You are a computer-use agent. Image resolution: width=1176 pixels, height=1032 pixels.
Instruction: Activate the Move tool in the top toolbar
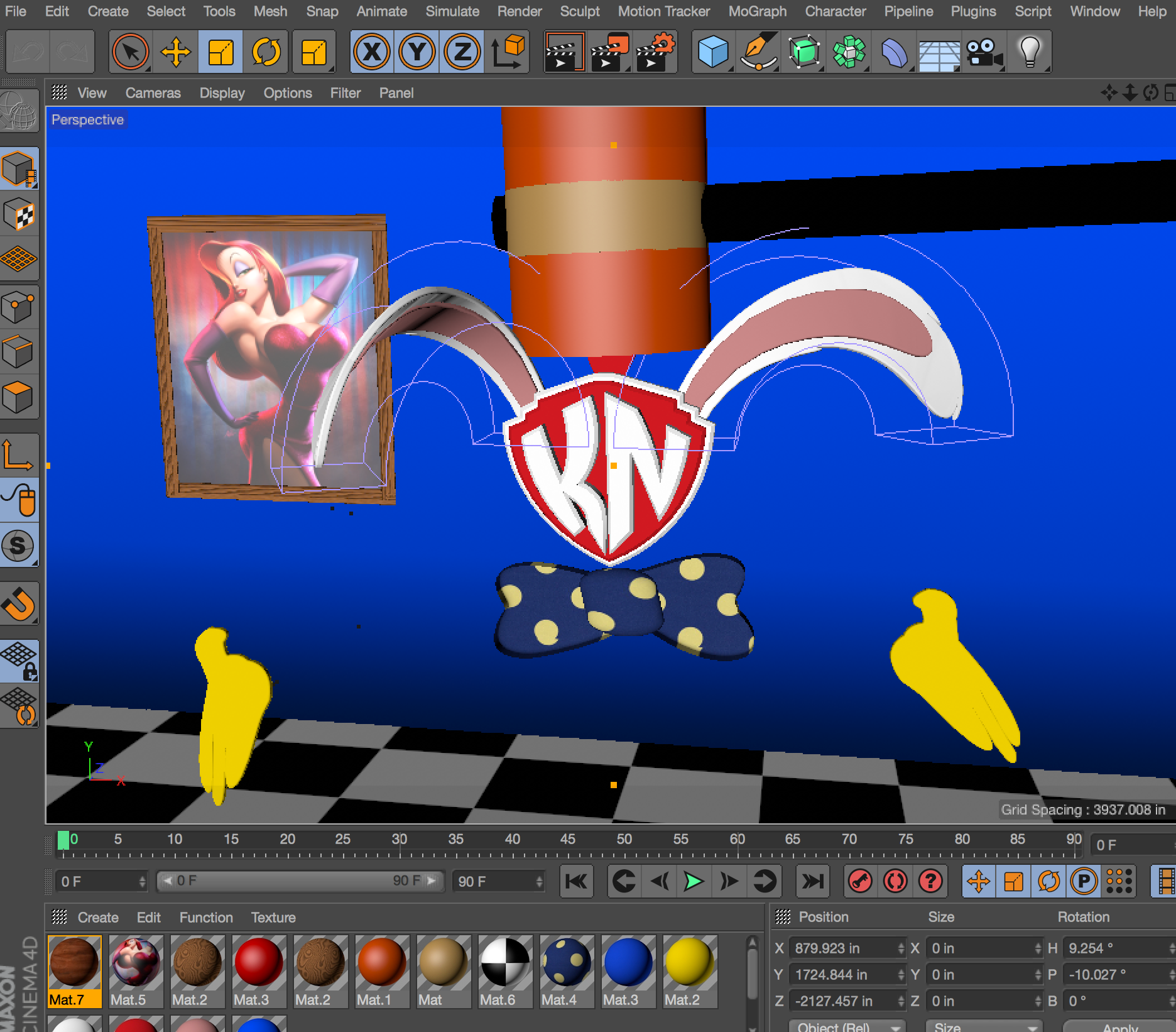point(175,52)
